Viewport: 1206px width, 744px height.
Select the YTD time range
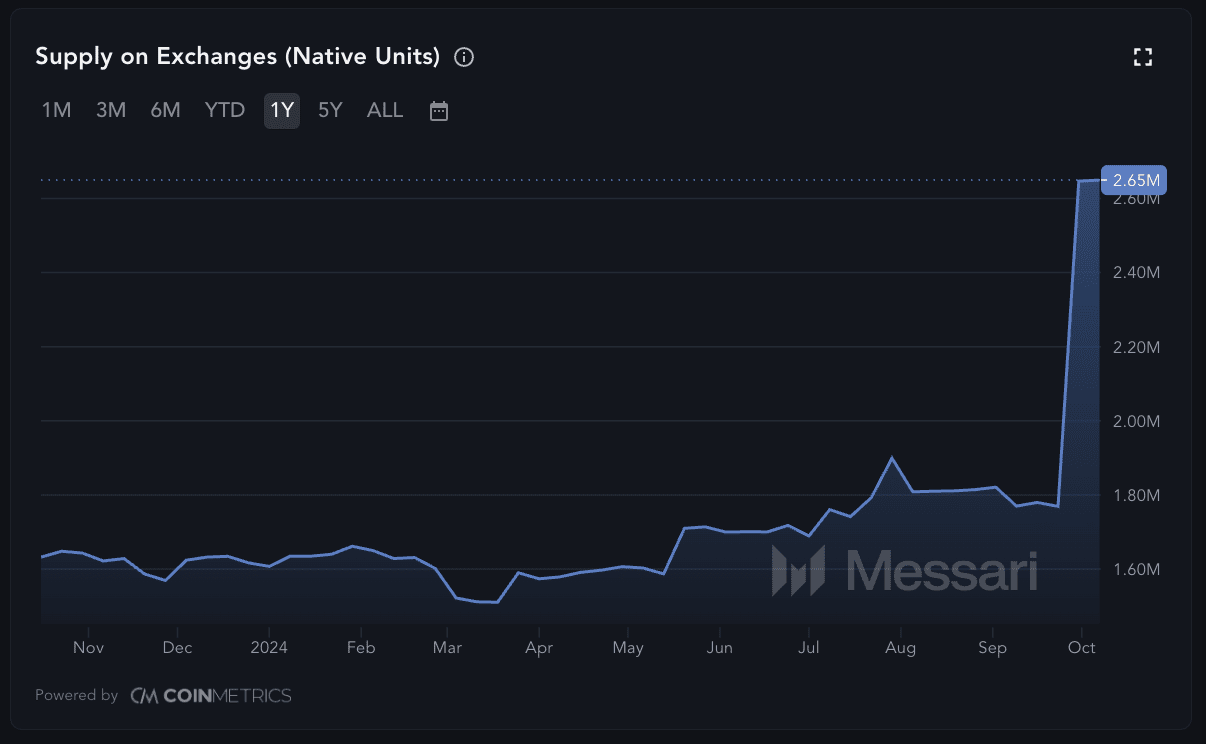coord(225,110)
